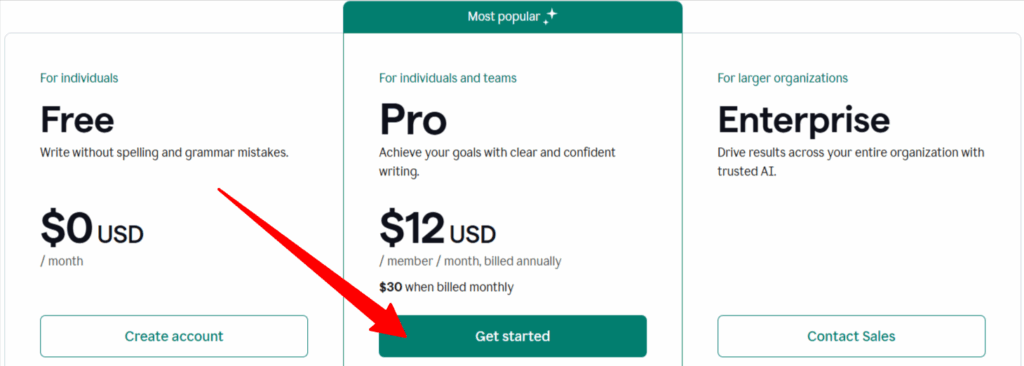Viewport: 1024px width, 366px height.
Task: Click the billed annually pricing note
Action: pyautogui.click(x=470, y=261)
